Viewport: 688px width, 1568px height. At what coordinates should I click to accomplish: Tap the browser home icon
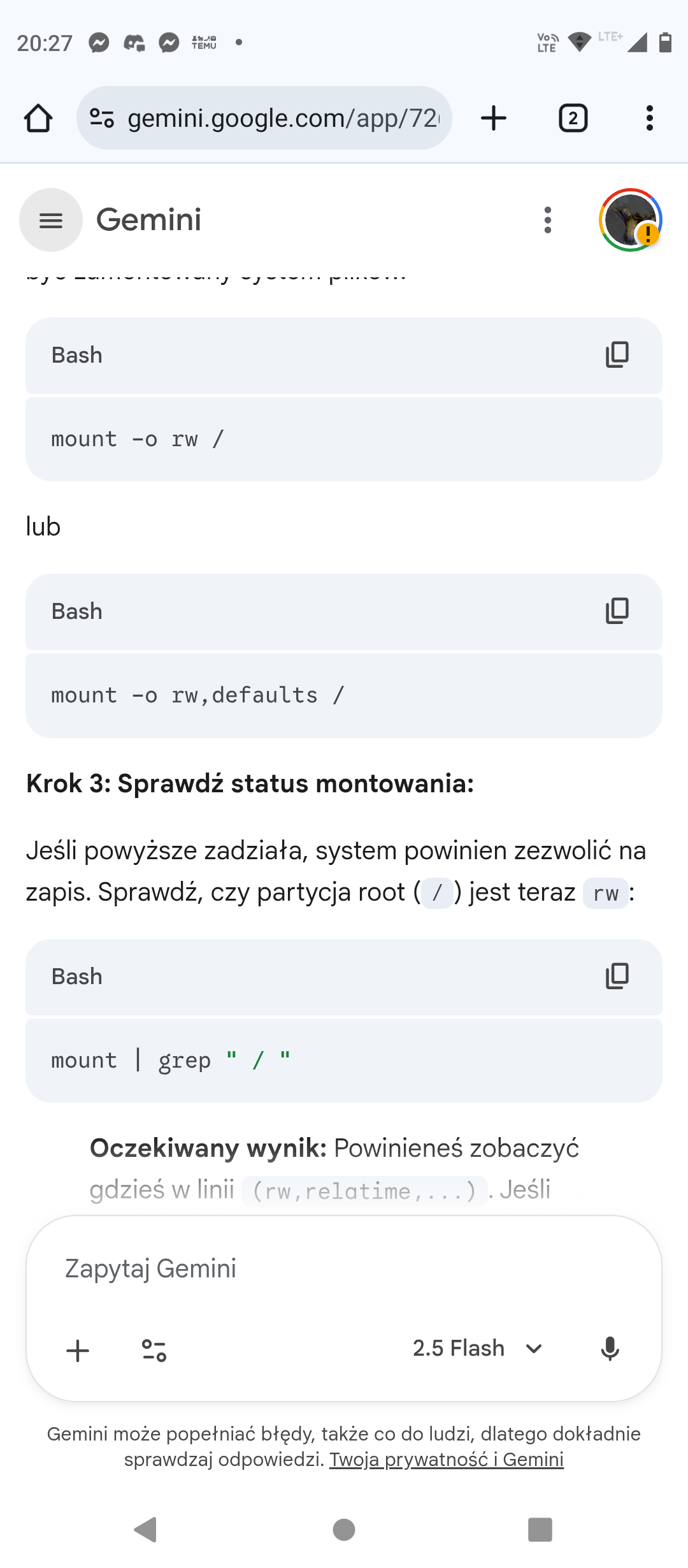[38, 118]
